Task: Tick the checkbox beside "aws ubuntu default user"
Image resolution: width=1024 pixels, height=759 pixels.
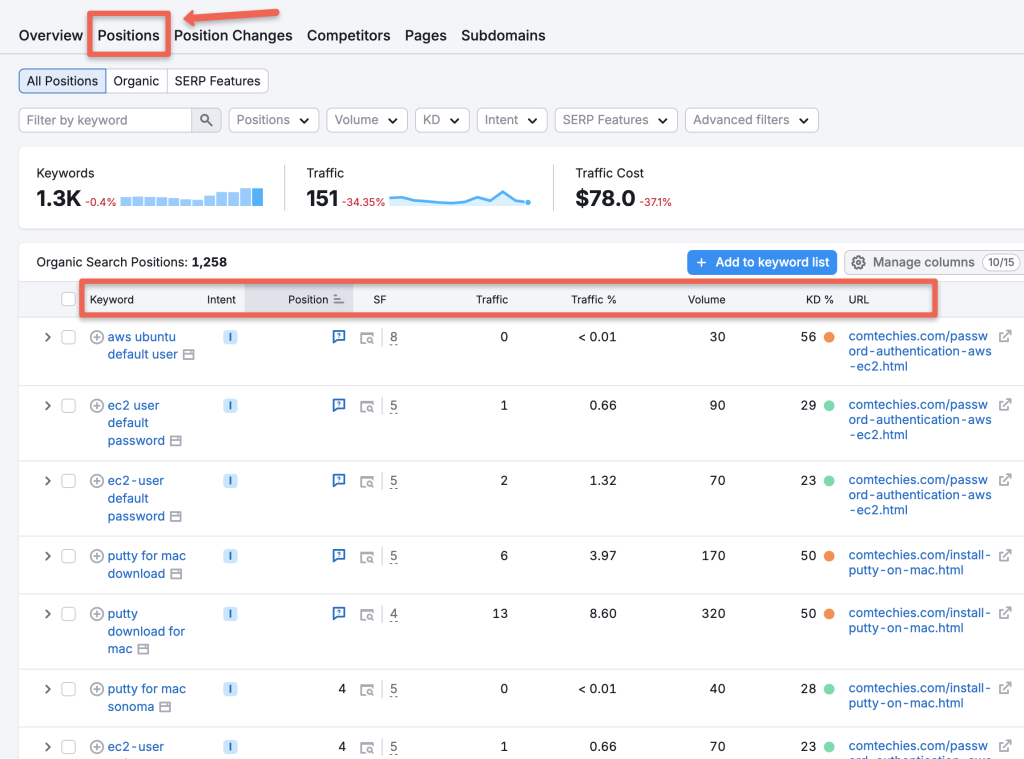Action: tap(68, 337)
